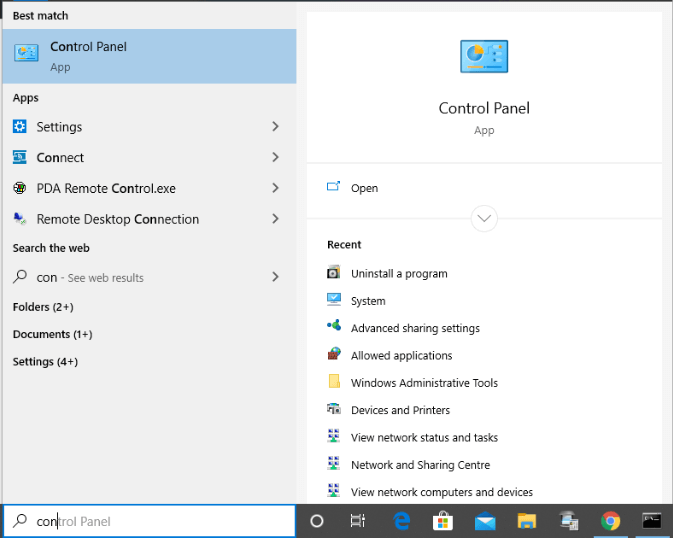The image size is (673, 538).
Task: Click the Network and Sharing Centre icon
Action: click(333, 463)
